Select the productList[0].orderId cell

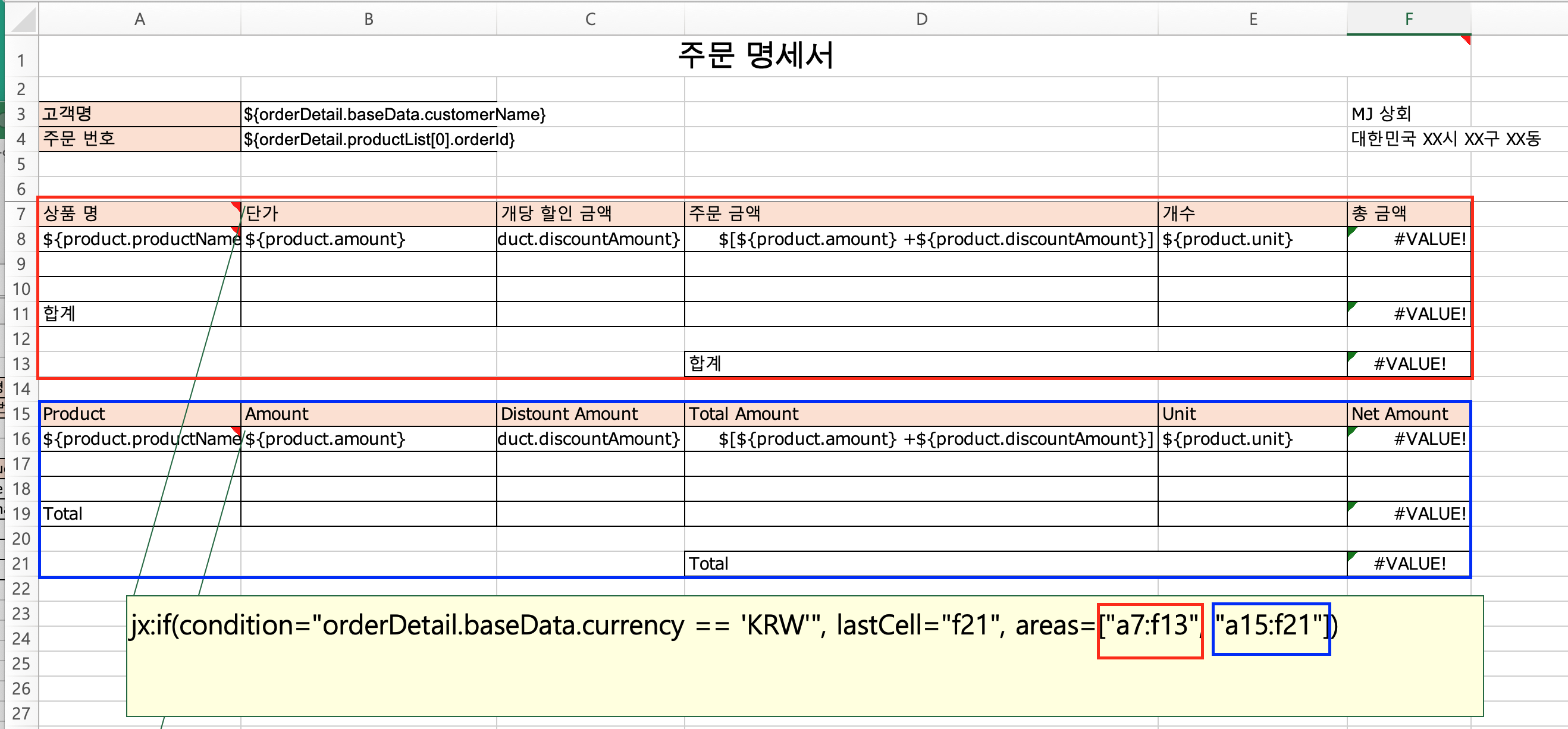369,139
